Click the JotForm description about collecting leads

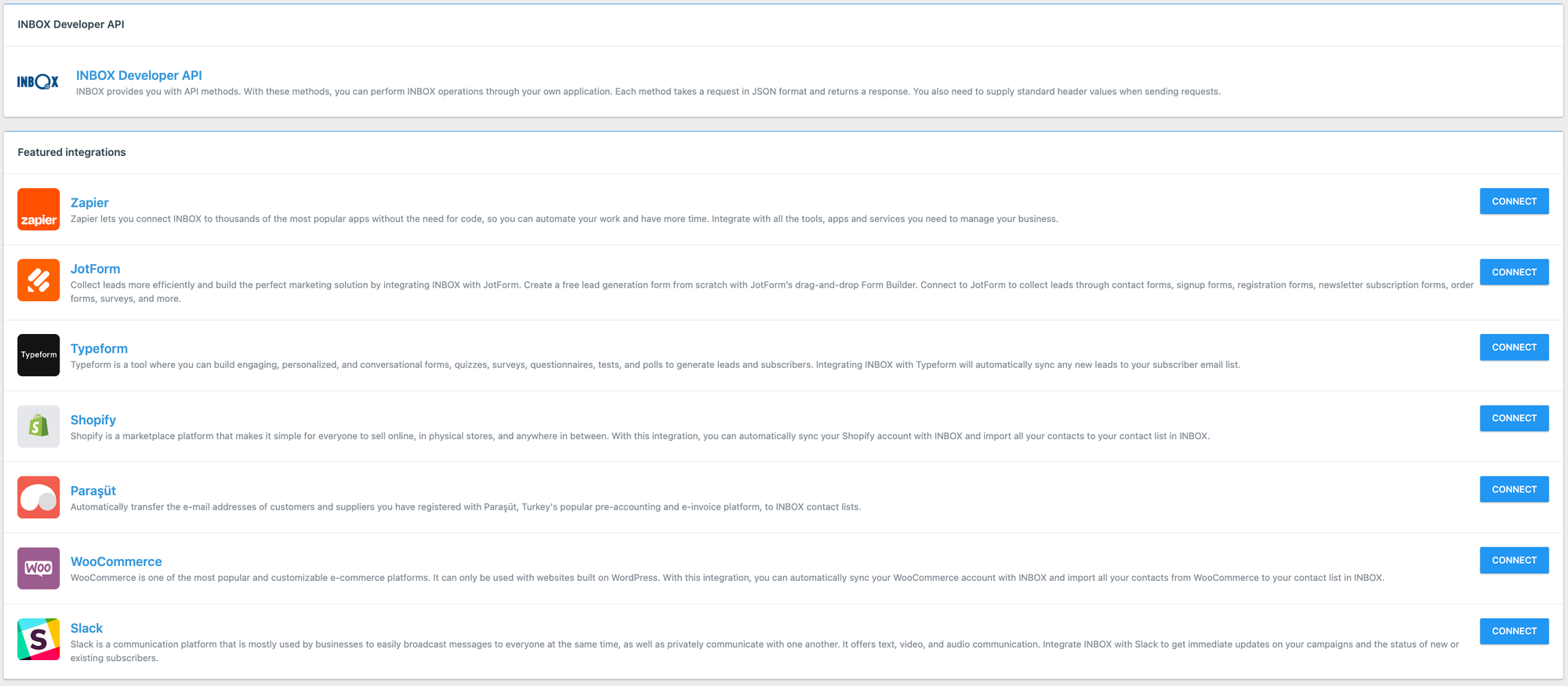pos(772,292)
